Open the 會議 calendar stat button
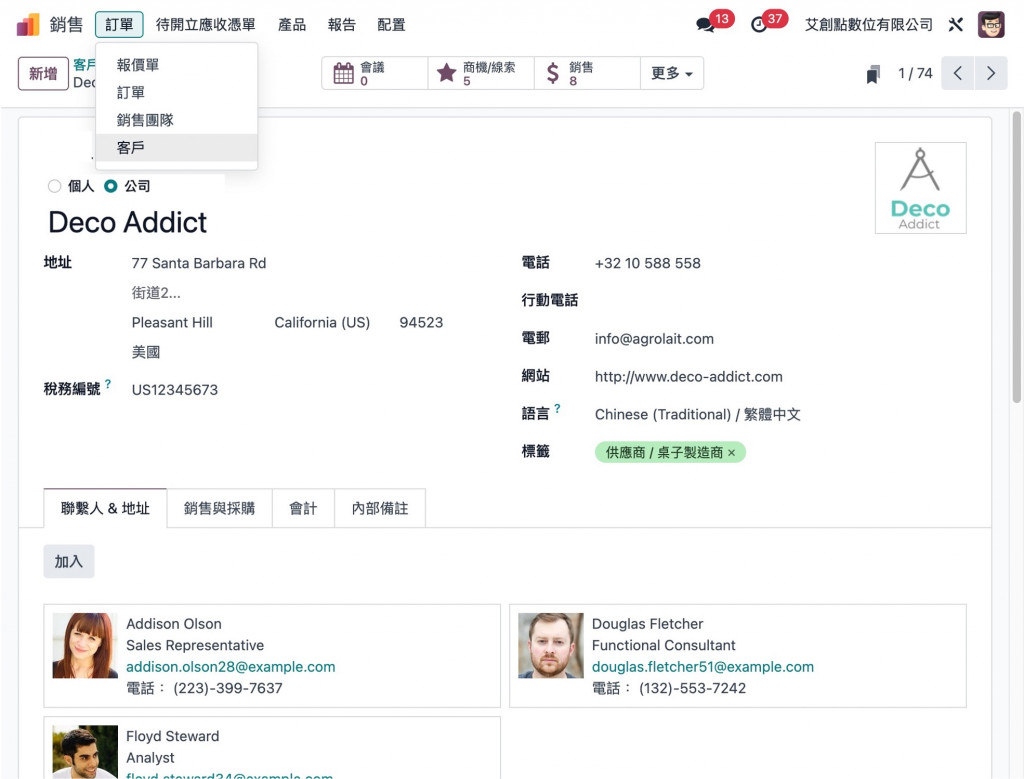Viewport: 1024px width, 779px height. [x=375, y=73]
